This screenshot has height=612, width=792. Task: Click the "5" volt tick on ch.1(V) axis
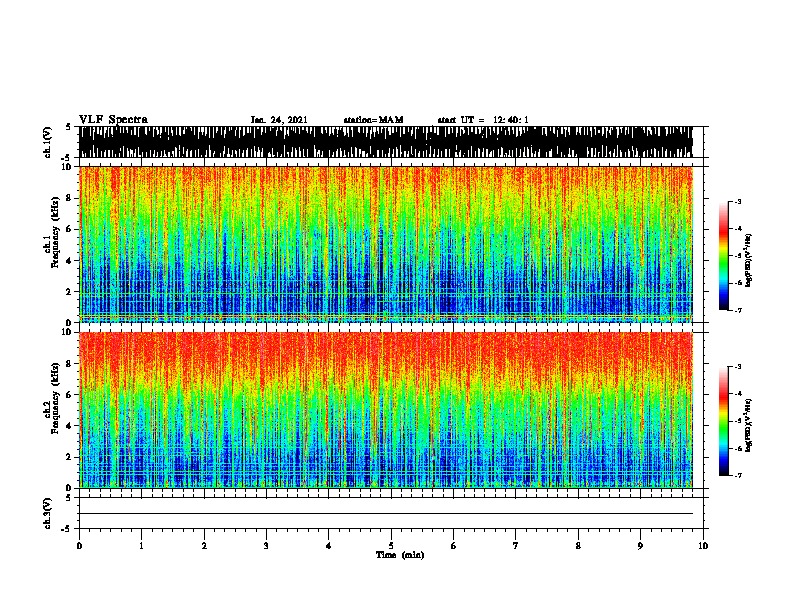[69, 127]
